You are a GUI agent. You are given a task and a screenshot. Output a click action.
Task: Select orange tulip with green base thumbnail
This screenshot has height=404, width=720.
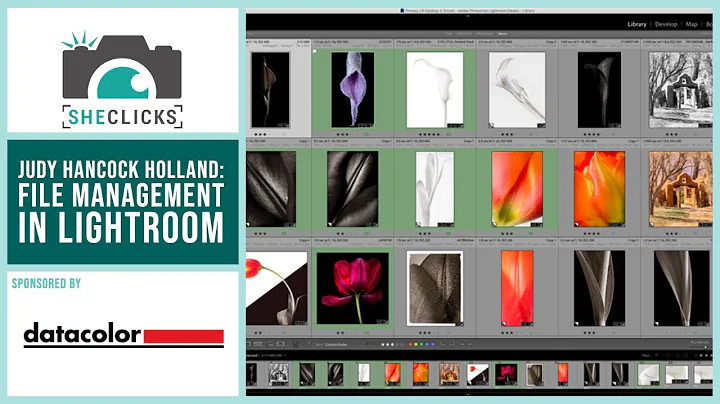(x=517, y=189)
